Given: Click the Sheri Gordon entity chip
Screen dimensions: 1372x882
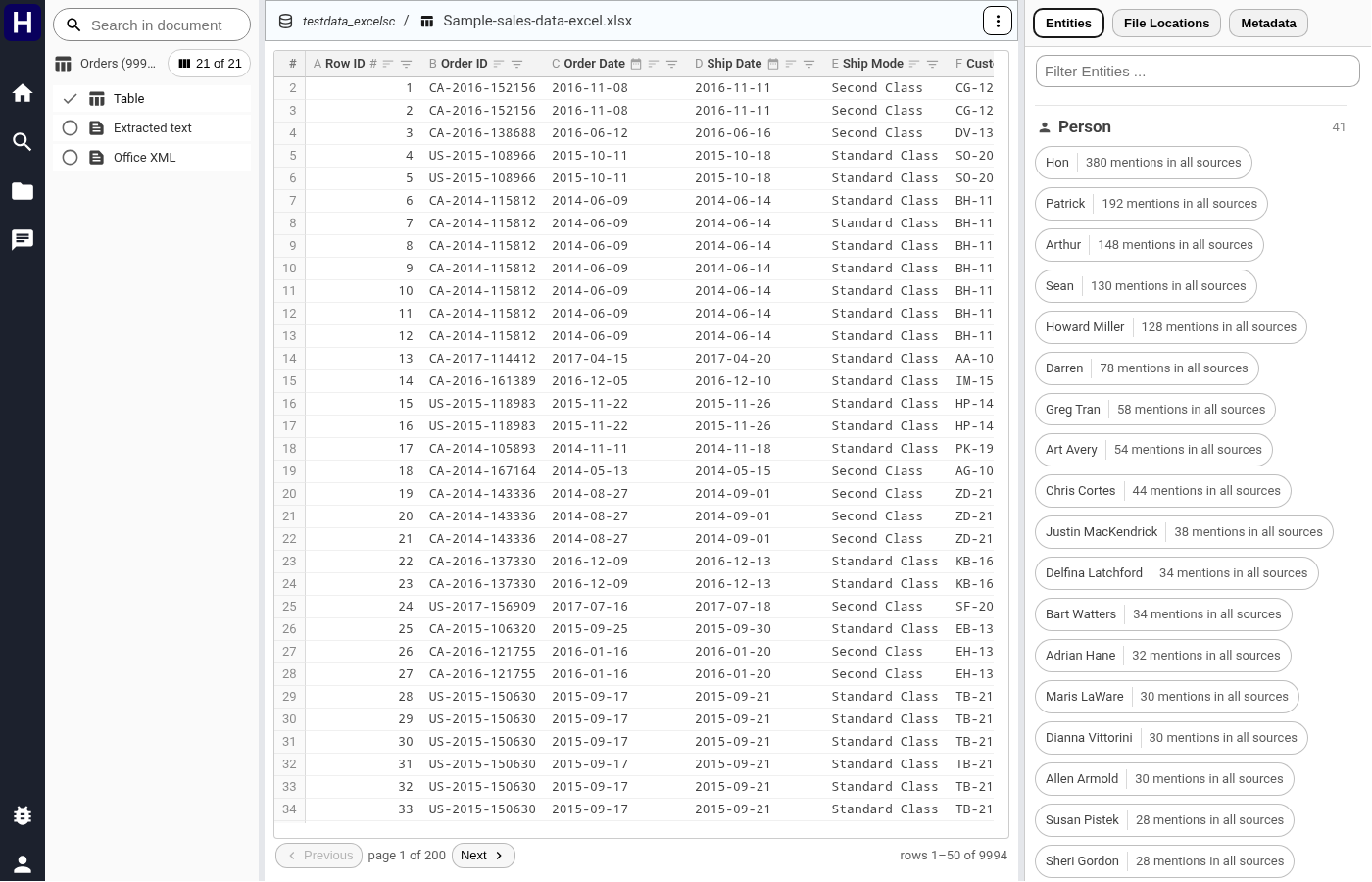Looking at the screenshot, I should pyautogui.click(x=1164, y=861).
